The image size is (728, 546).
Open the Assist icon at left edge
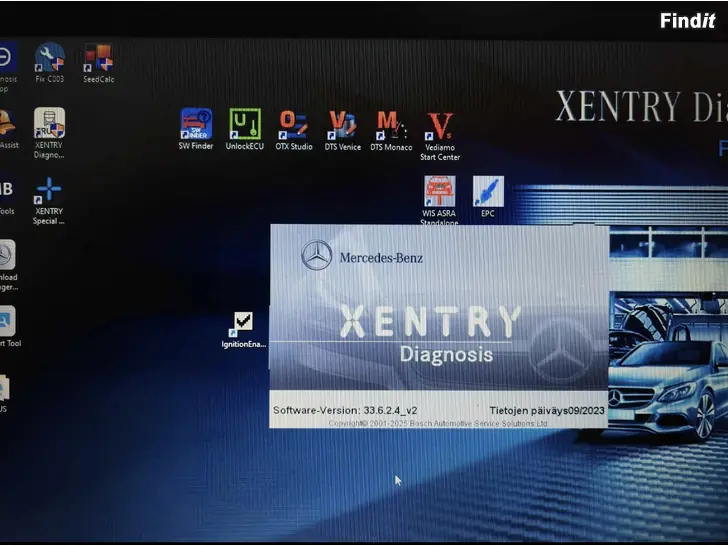point(6,124)
